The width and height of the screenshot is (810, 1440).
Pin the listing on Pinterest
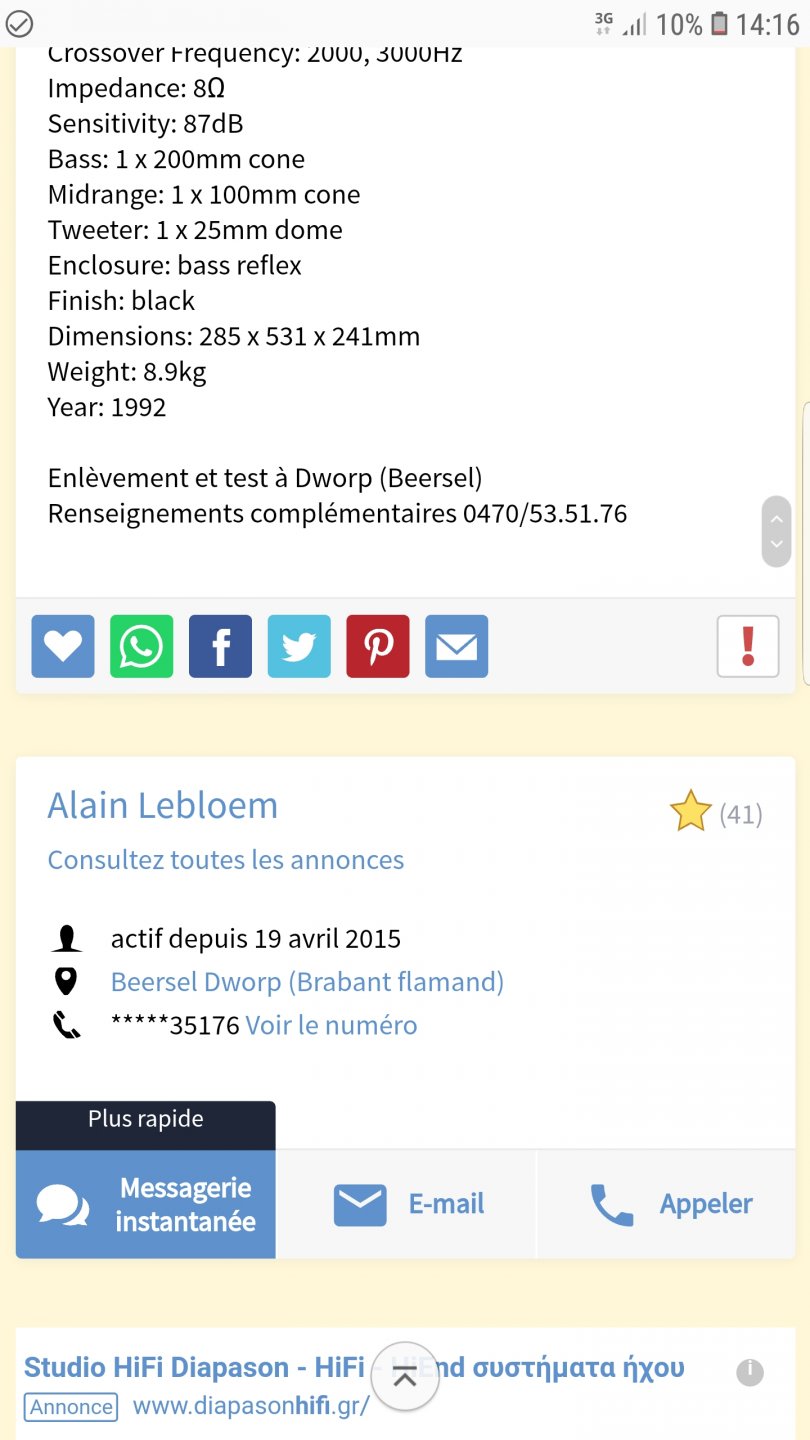point(378,646)
